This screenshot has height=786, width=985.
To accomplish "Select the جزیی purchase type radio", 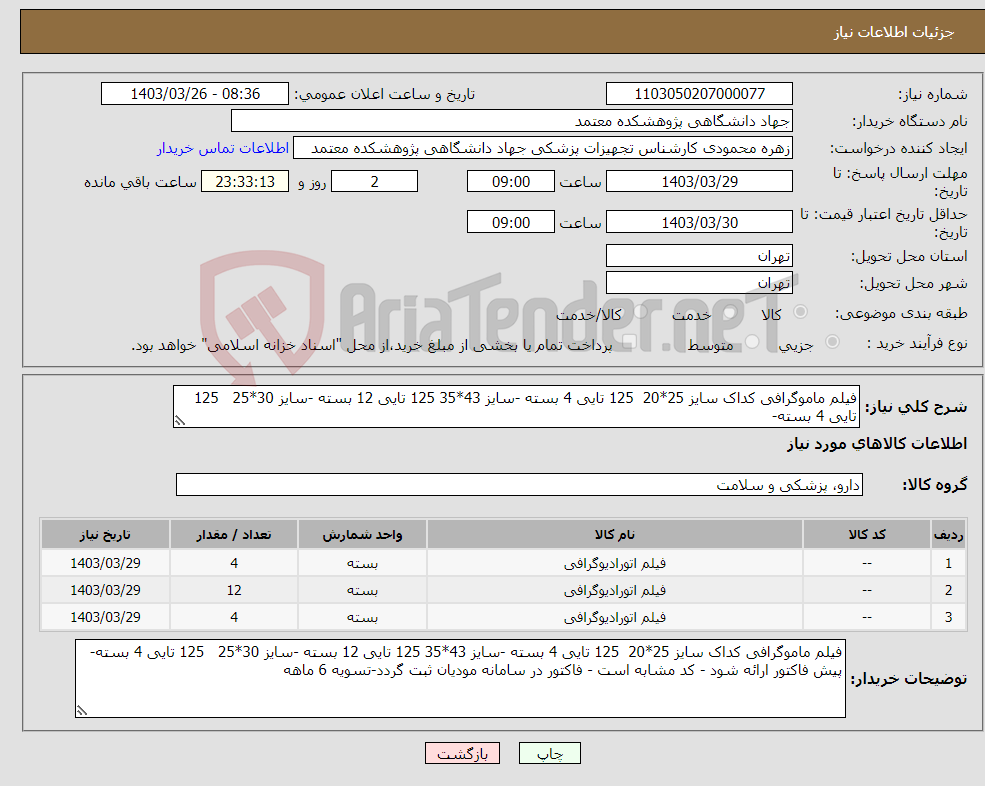I will 832,342.
